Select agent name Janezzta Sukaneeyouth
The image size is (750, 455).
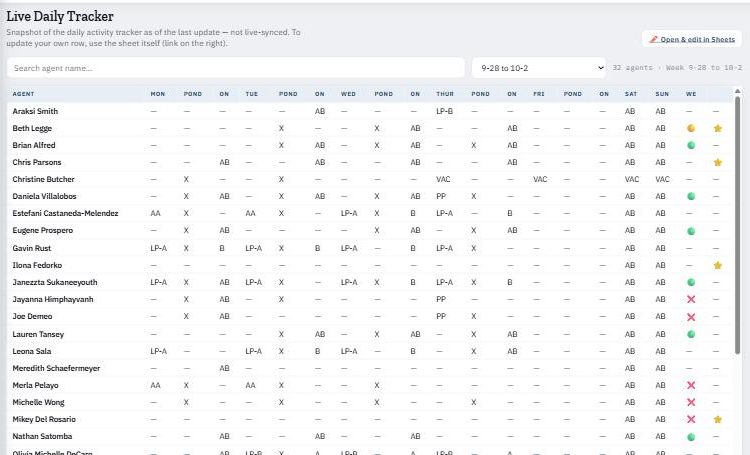(x=55, y=282)
